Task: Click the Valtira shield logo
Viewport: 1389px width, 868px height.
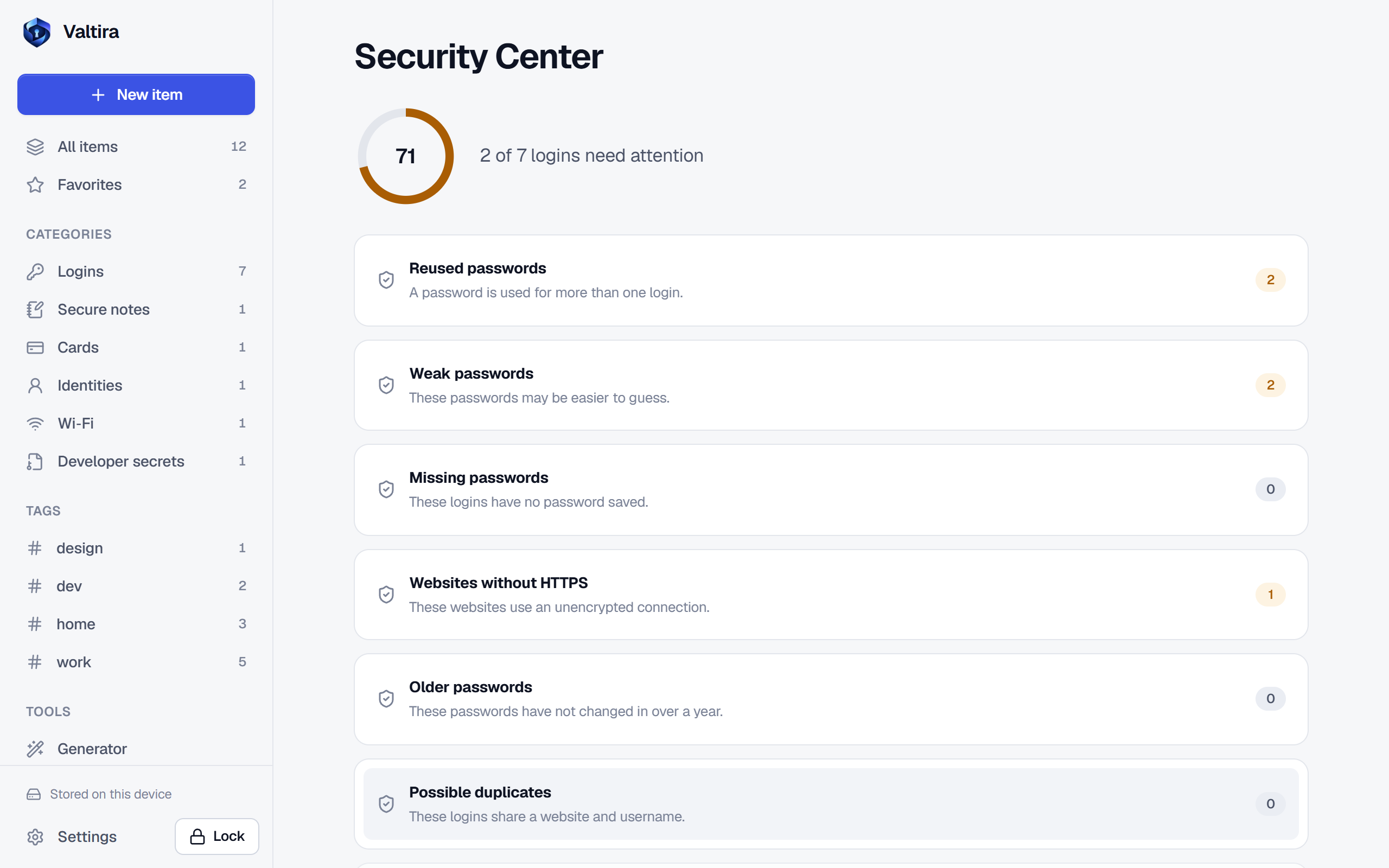Action: (37, 32)
